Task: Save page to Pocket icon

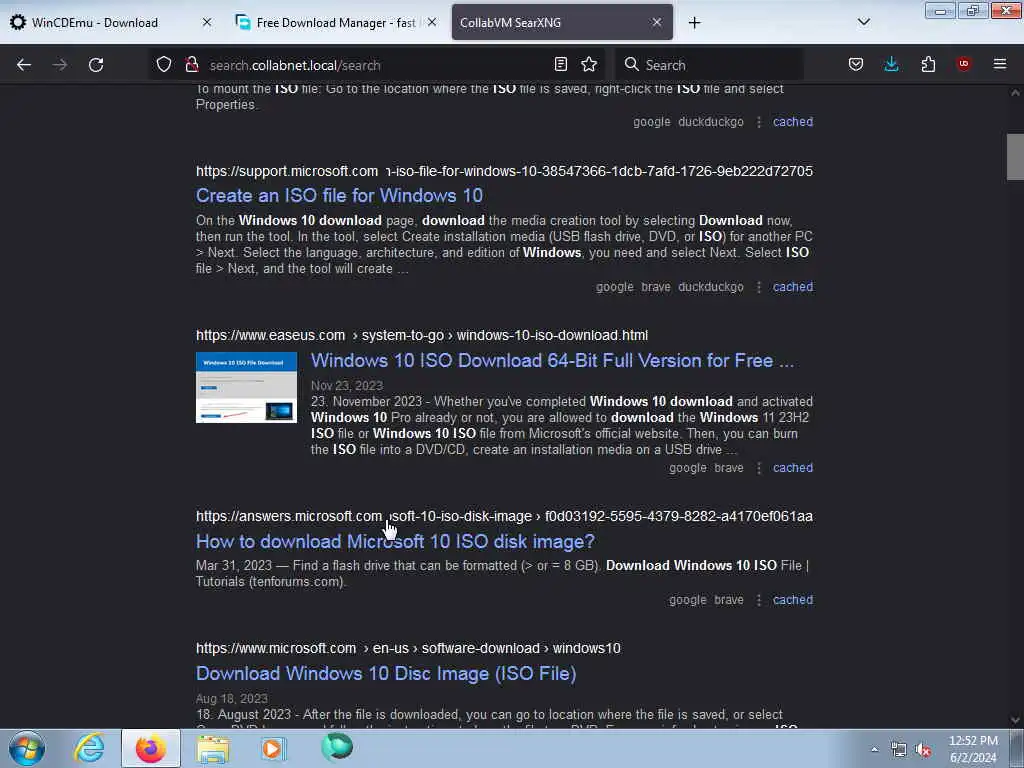Action: point(856,64)
